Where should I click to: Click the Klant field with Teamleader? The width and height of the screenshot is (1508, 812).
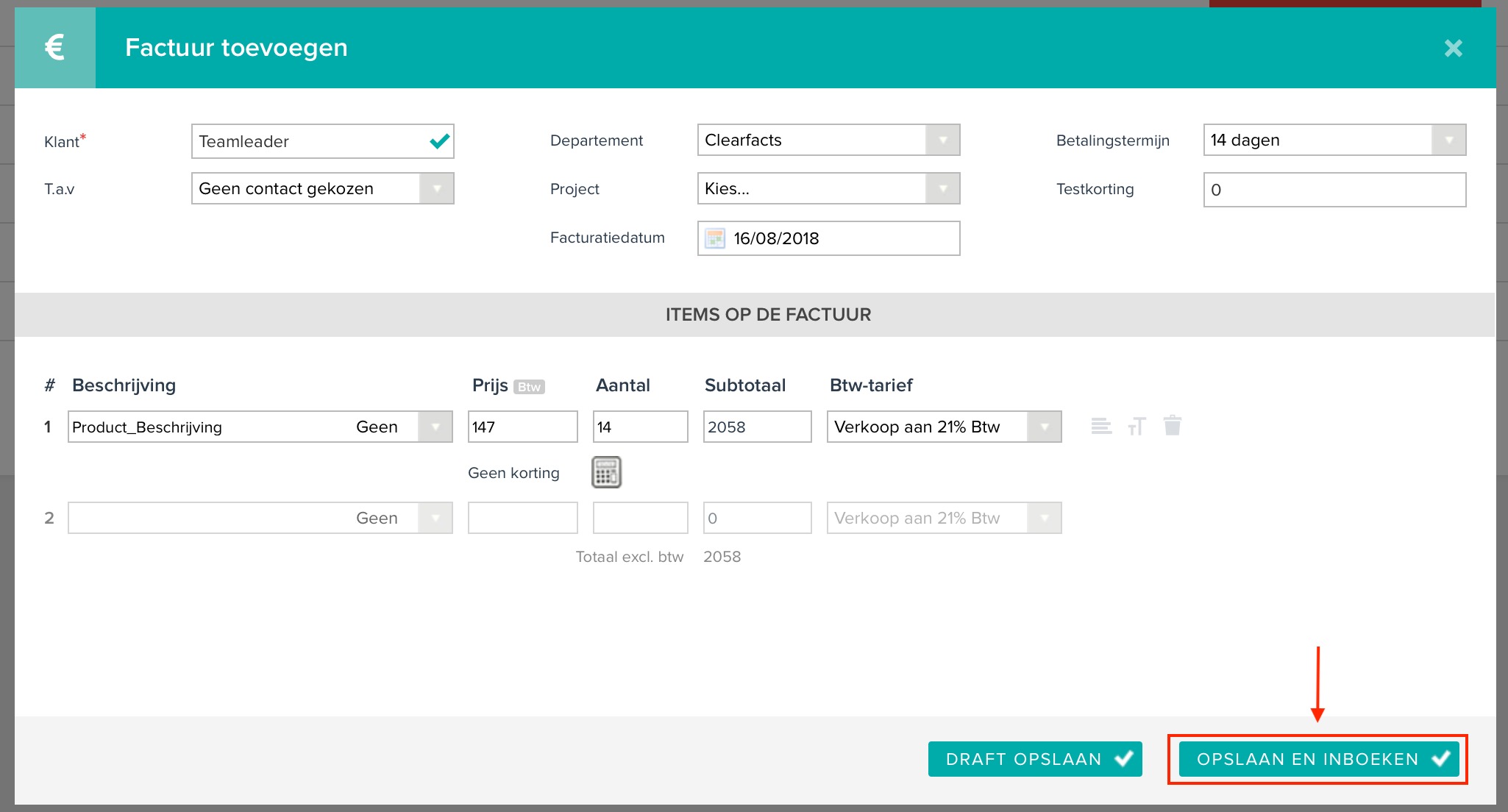click(322, 141)
